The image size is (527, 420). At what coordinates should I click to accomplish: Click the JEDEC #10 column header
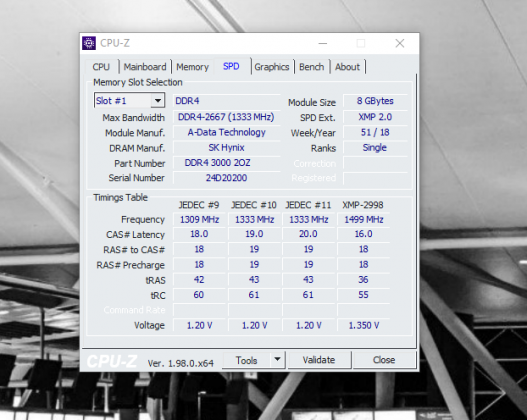point(254,205)
